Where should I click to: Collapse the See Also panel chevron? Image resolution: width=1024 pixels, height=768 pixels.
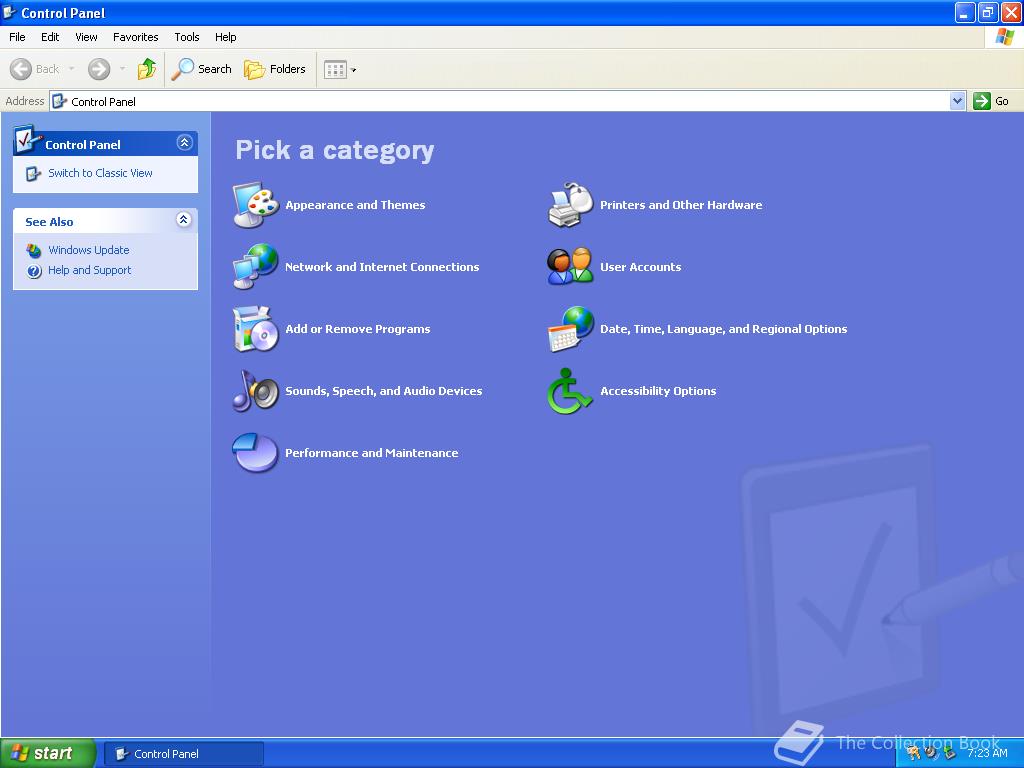(182, 221)
